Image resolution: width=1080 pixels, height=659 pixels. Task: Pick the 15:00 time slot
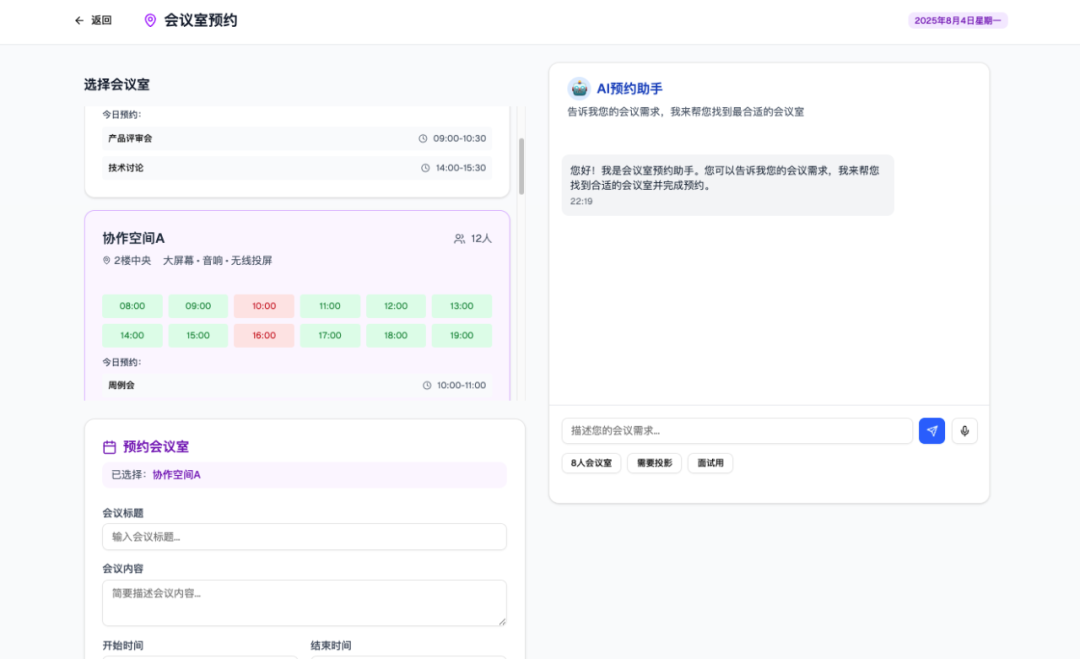[198, 335]
